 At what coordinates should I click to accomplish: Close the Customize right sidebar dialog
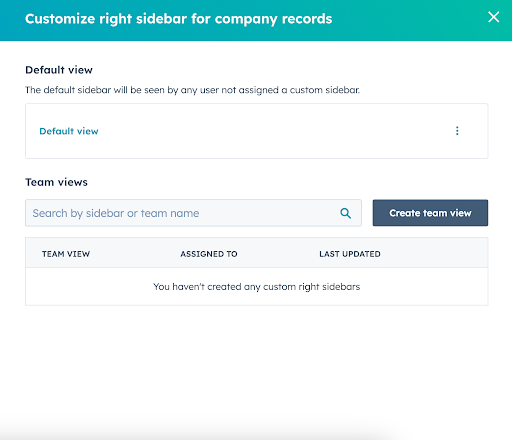point(493,17)
